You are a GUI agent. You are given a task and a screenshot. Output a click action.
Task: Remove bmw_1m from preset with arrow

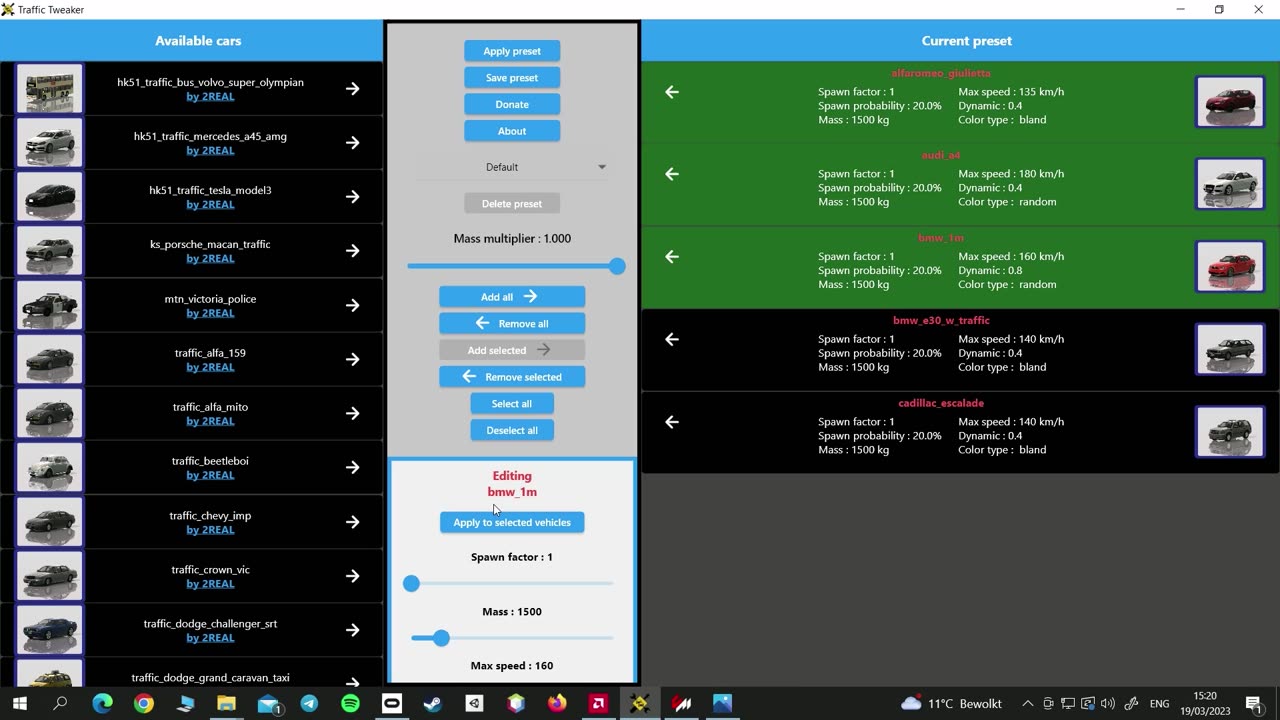672,257
